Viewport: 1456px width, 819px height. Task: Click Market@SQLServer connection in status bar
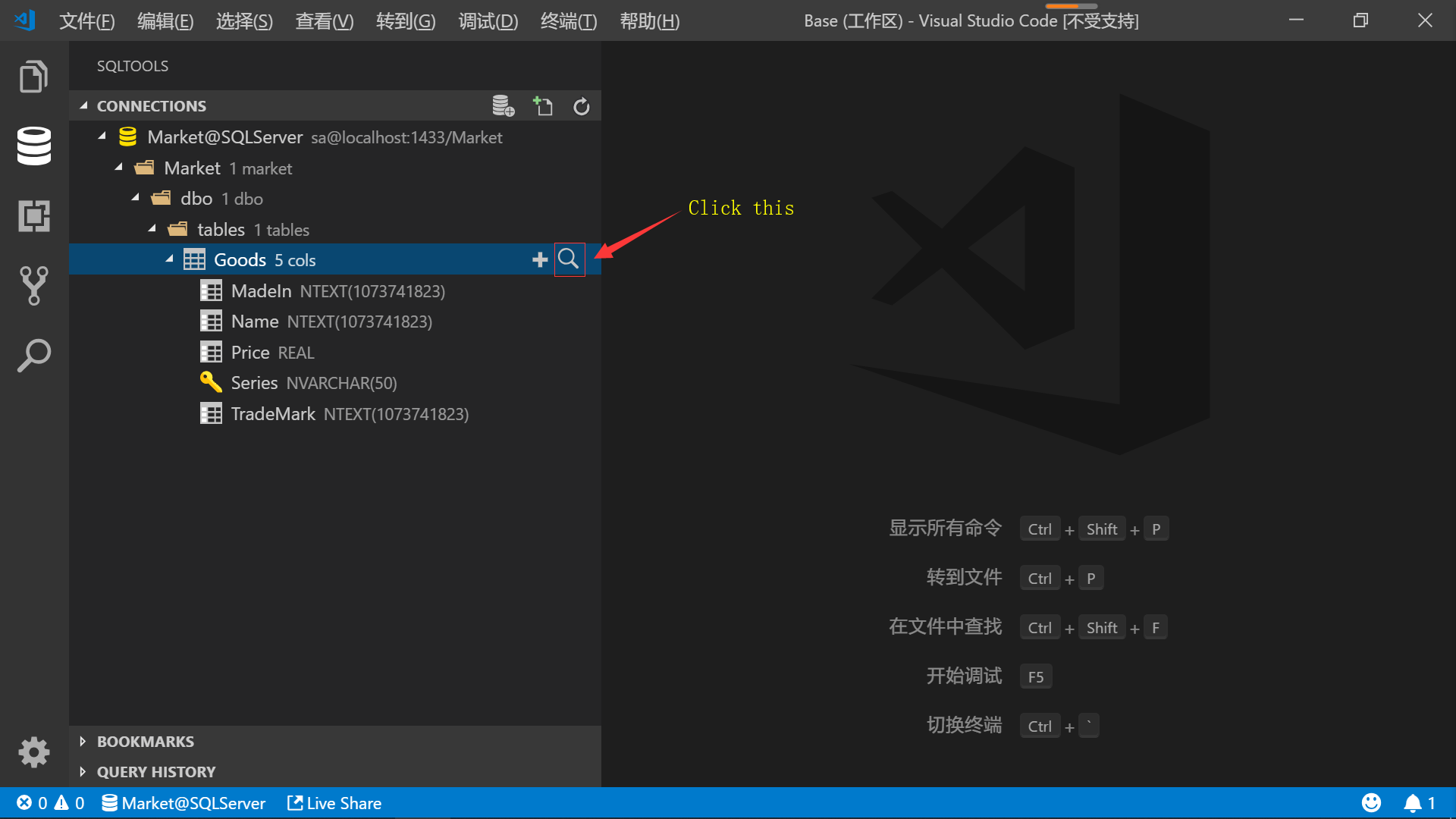[x=184, y=803]
